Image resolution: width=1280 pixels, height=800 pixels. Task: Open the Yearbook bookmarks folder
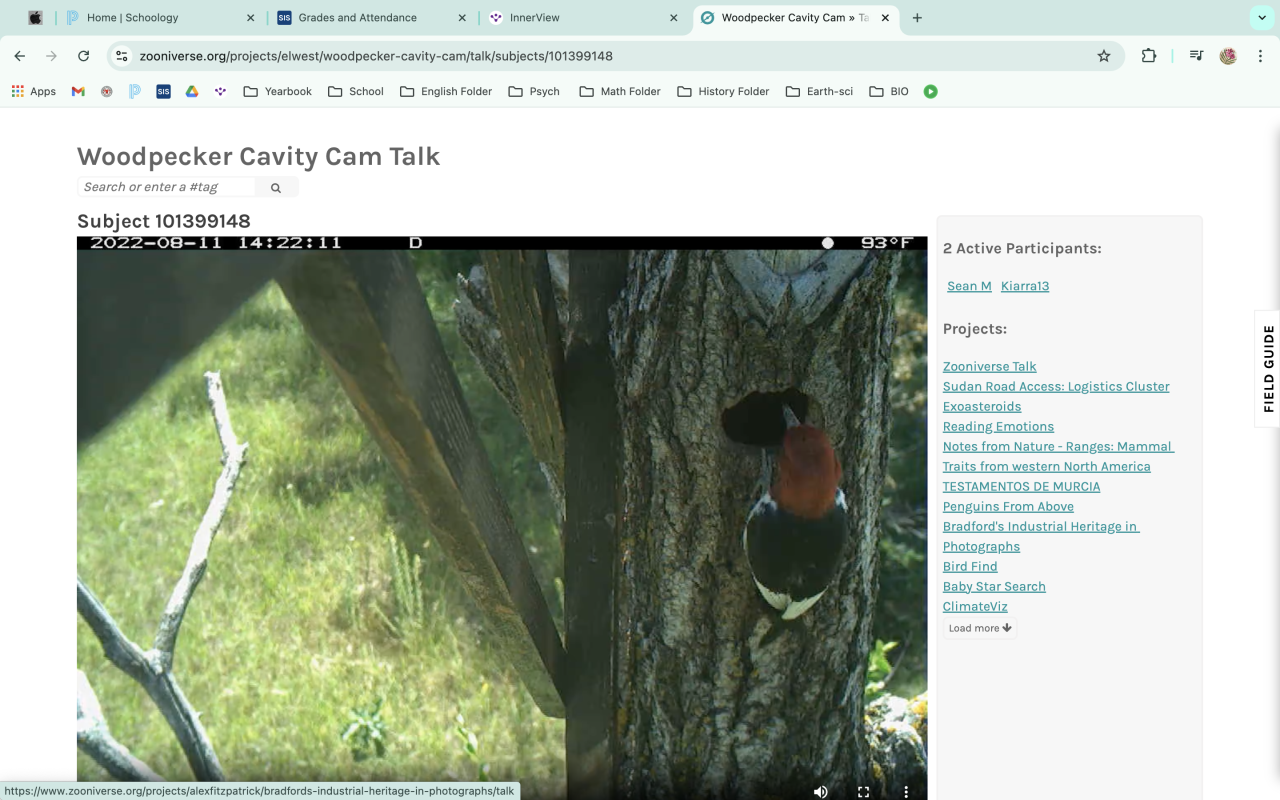pyautogui.click(x=277, y=91)
